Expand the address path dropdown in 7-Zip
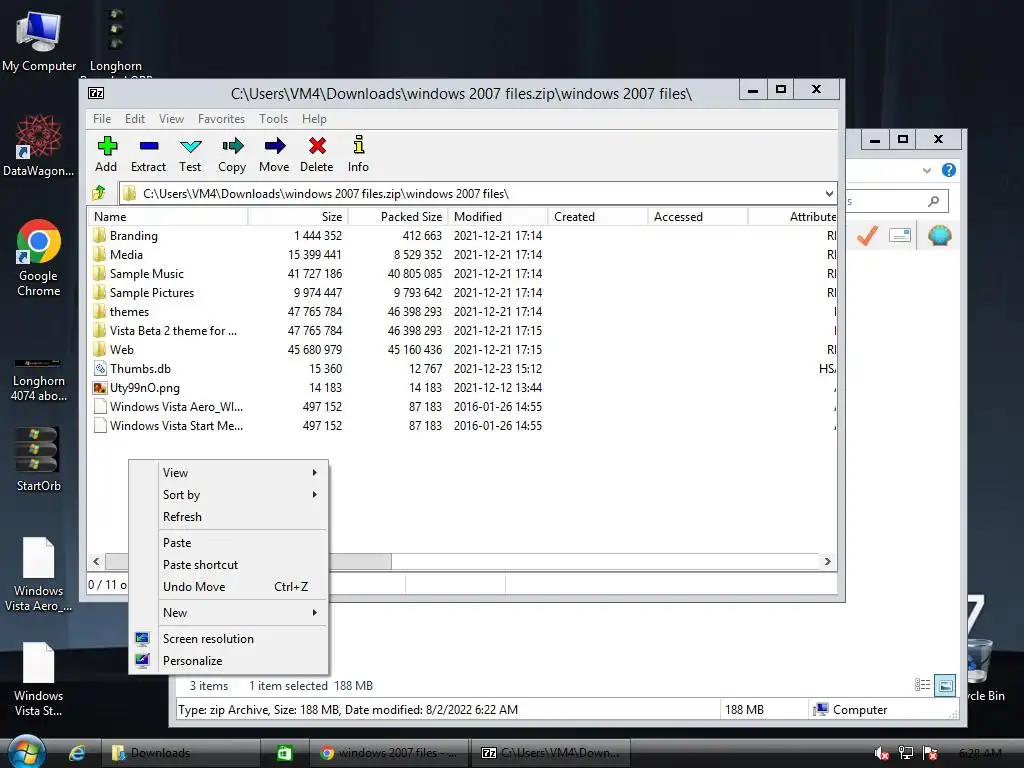This screenshot has width=1024, height=768. (x=829, y=193)
